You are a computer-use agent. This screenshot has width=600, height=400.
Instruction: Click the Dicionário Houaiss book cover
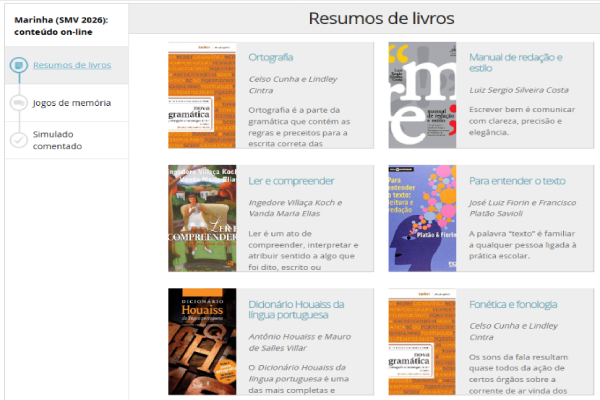[x=202, y=341]
